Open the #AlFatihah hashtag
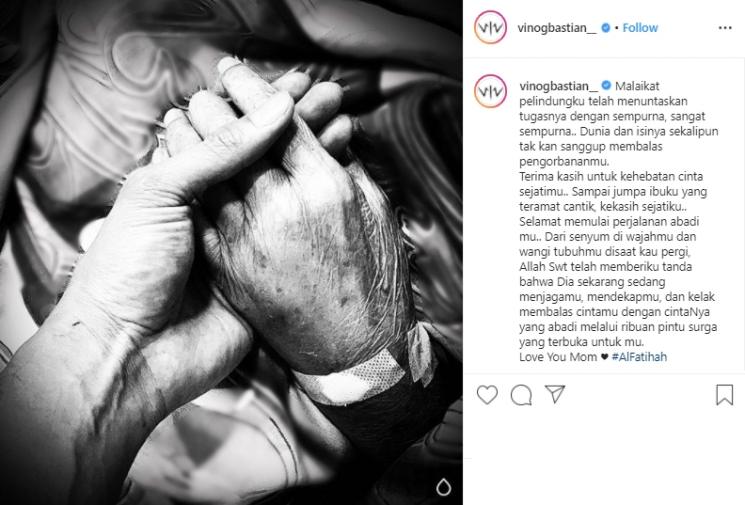This screenshot has height=505, width=745. tap(639, 357)
